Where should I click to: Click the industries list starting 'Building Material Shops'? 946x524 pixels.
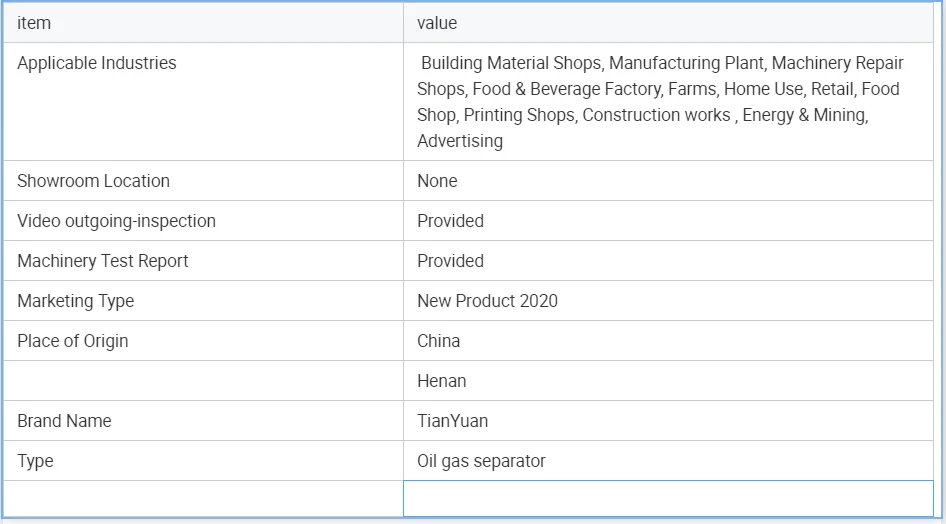click(660, 102)
